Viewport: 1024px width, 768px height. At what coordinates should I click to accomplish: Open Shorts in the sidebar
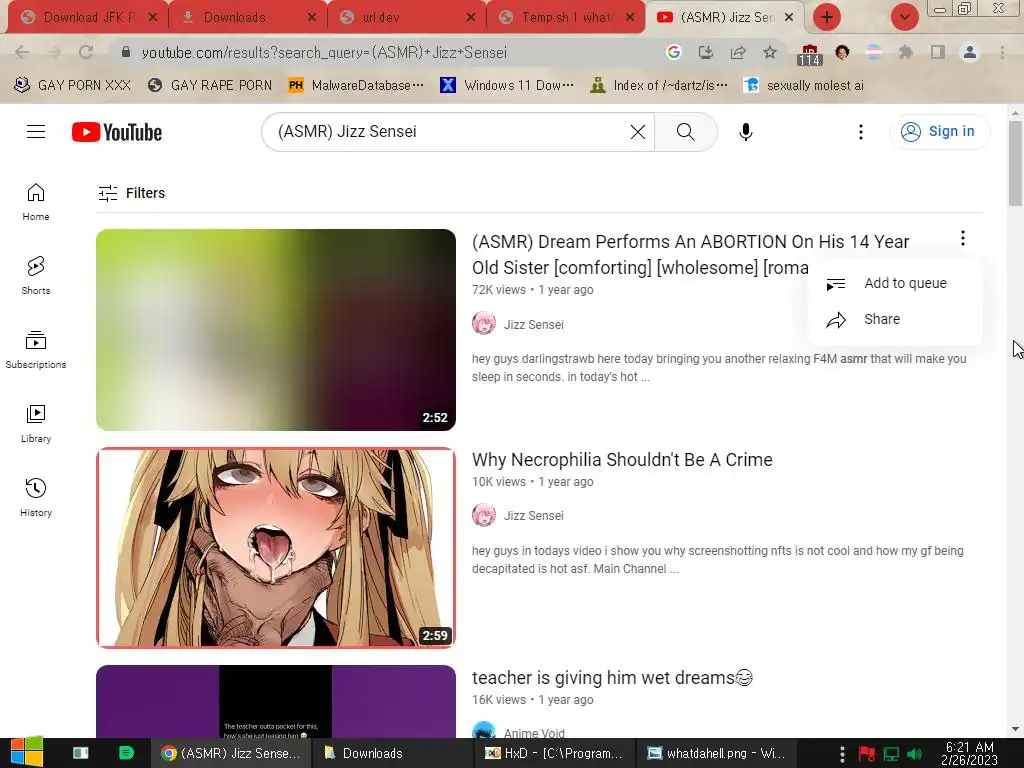tap(36, 275)
